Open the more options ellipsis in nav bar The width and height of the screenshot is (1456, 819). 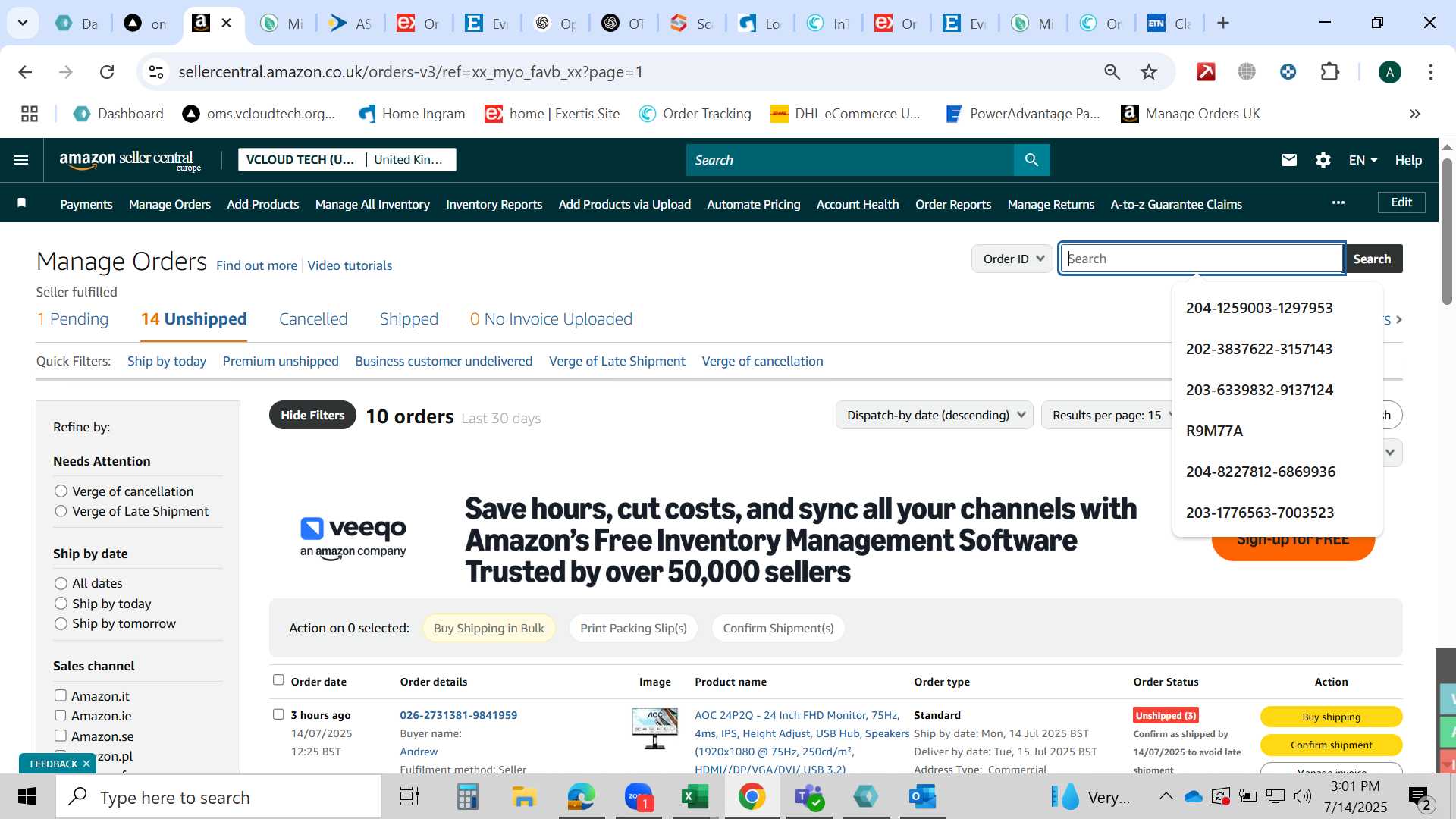pos(1338,202)
